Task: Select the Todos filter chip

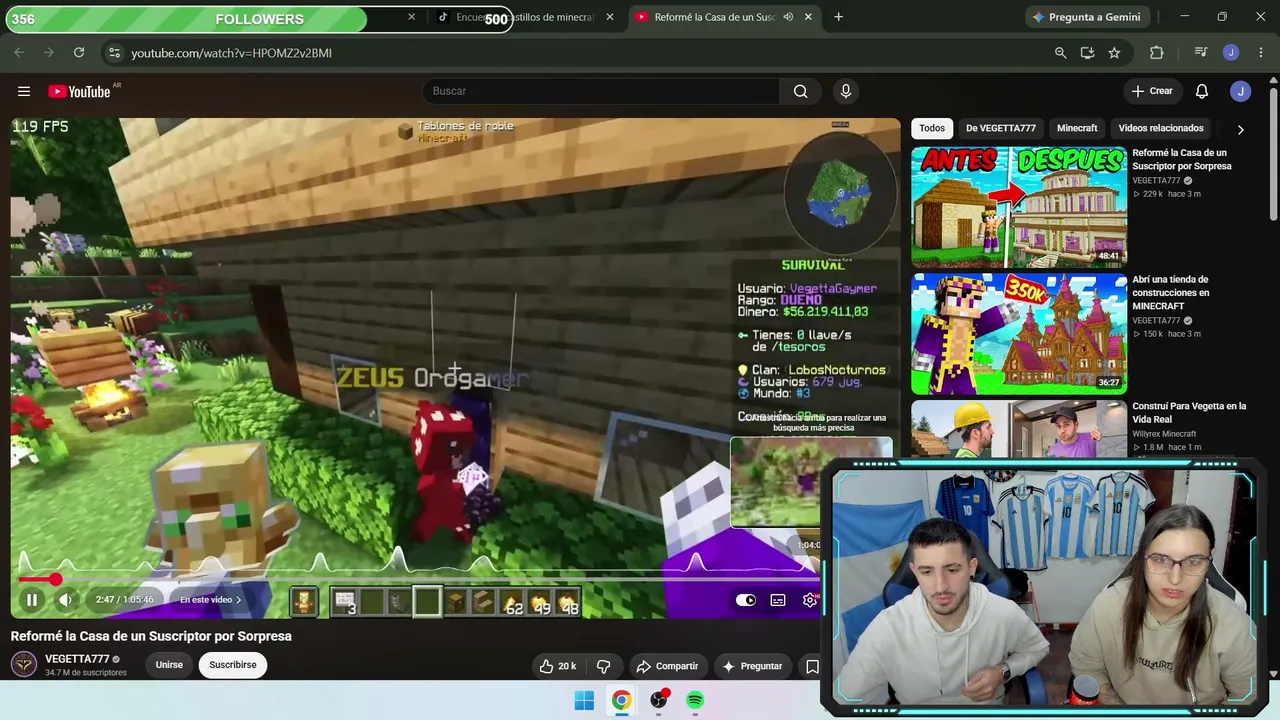Action: 932,128
